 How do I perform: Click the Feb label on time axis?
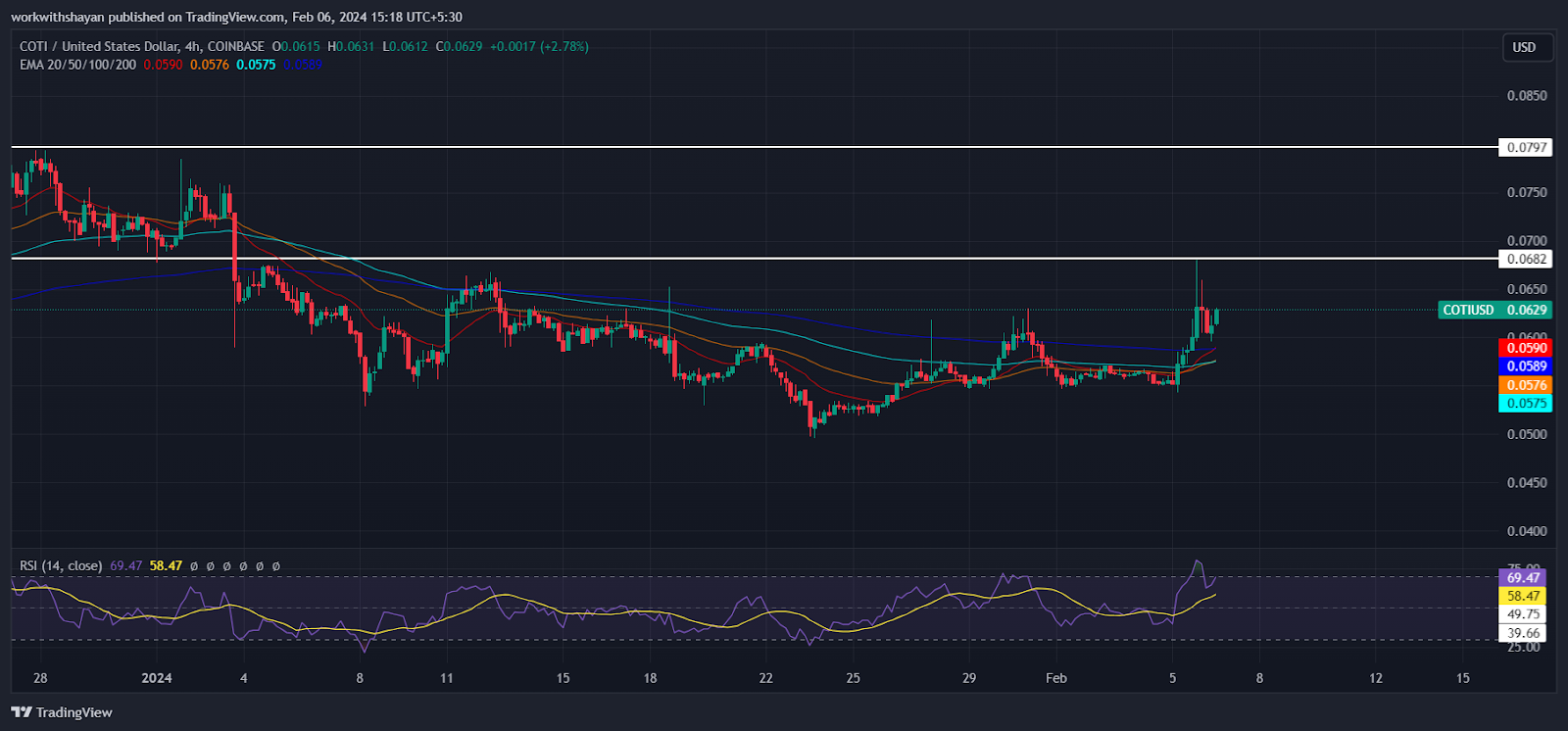point(1056,678)
